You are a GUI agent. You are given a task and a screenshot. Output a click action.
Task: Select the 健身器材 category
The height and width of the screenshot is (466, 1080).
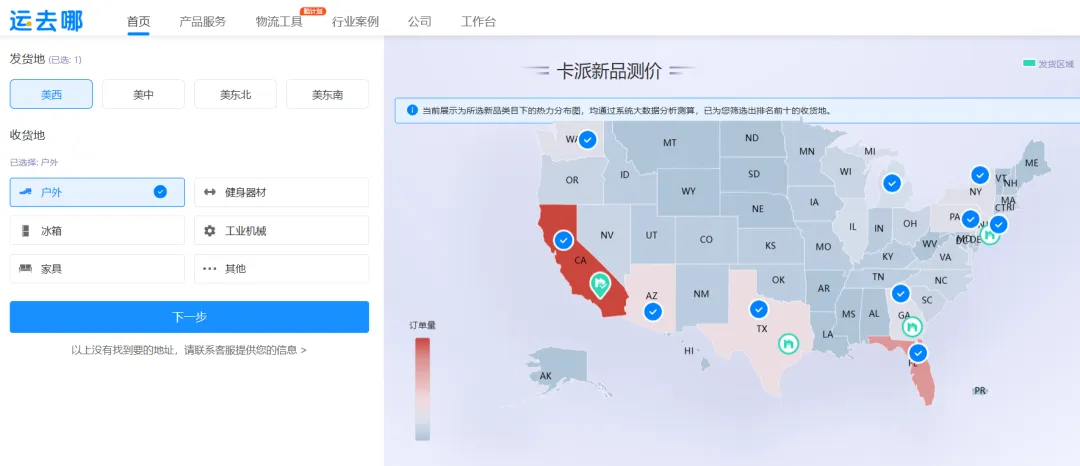(x=281, y=192)
